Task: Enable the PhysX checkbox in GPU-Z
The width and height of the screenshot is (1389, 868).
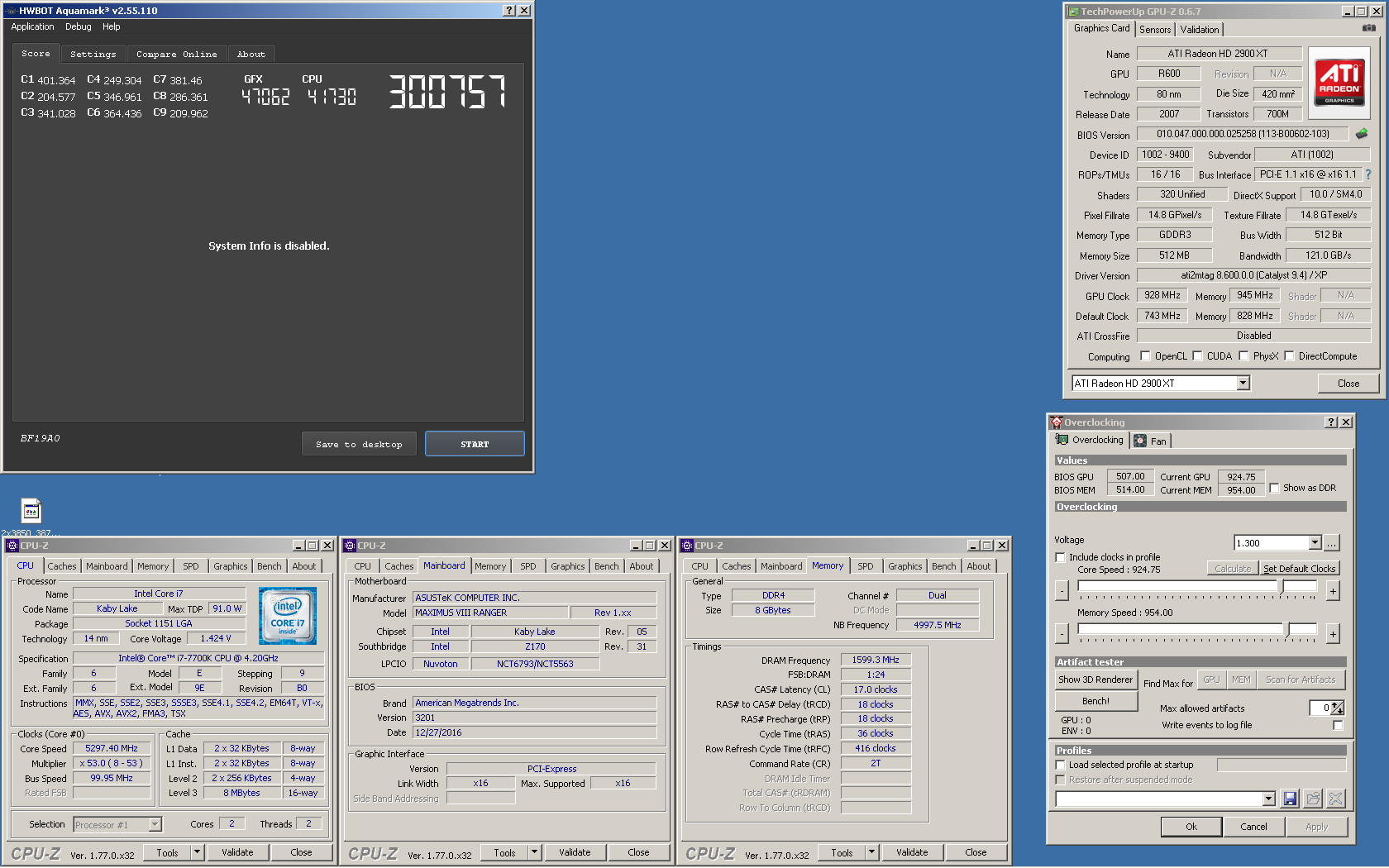Action: pyautogui.click(x=1243, y=356)
